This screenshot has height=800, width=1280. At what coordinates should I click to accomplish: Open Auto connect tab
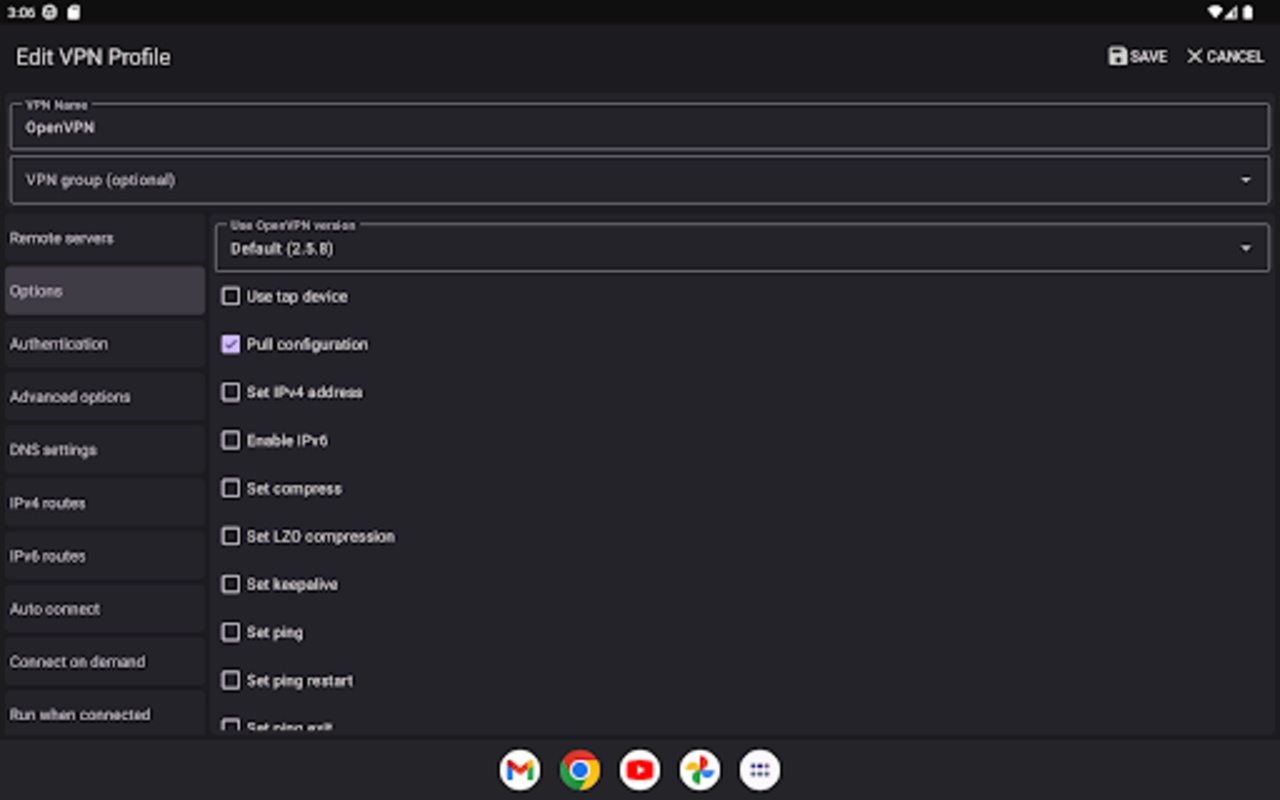pyautogui.click(x=105, y=609)
